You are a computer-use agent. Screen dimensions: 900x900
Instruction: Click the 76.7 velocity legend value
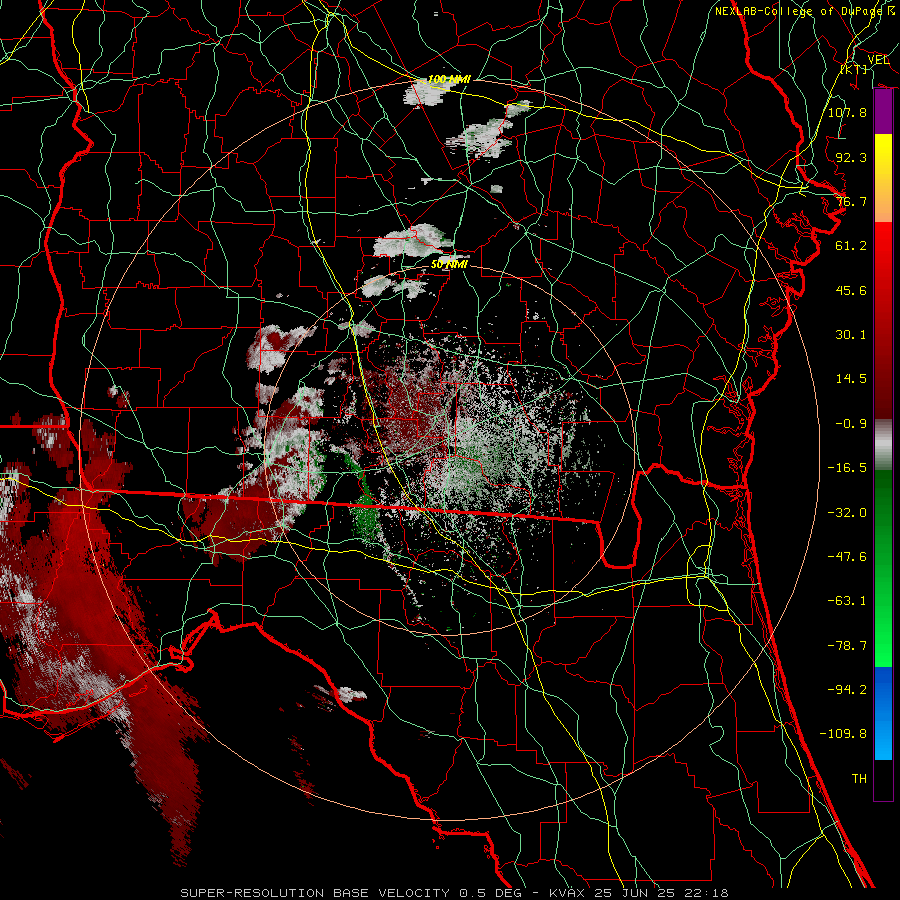pyautogui.click(x=851, y=201)
